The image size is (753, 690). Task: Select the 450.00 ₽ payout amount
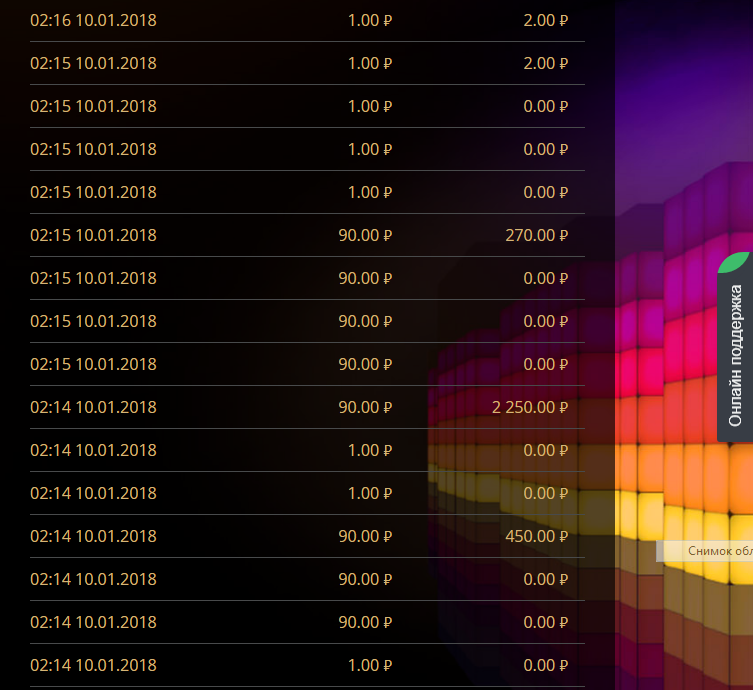point(537,536)
